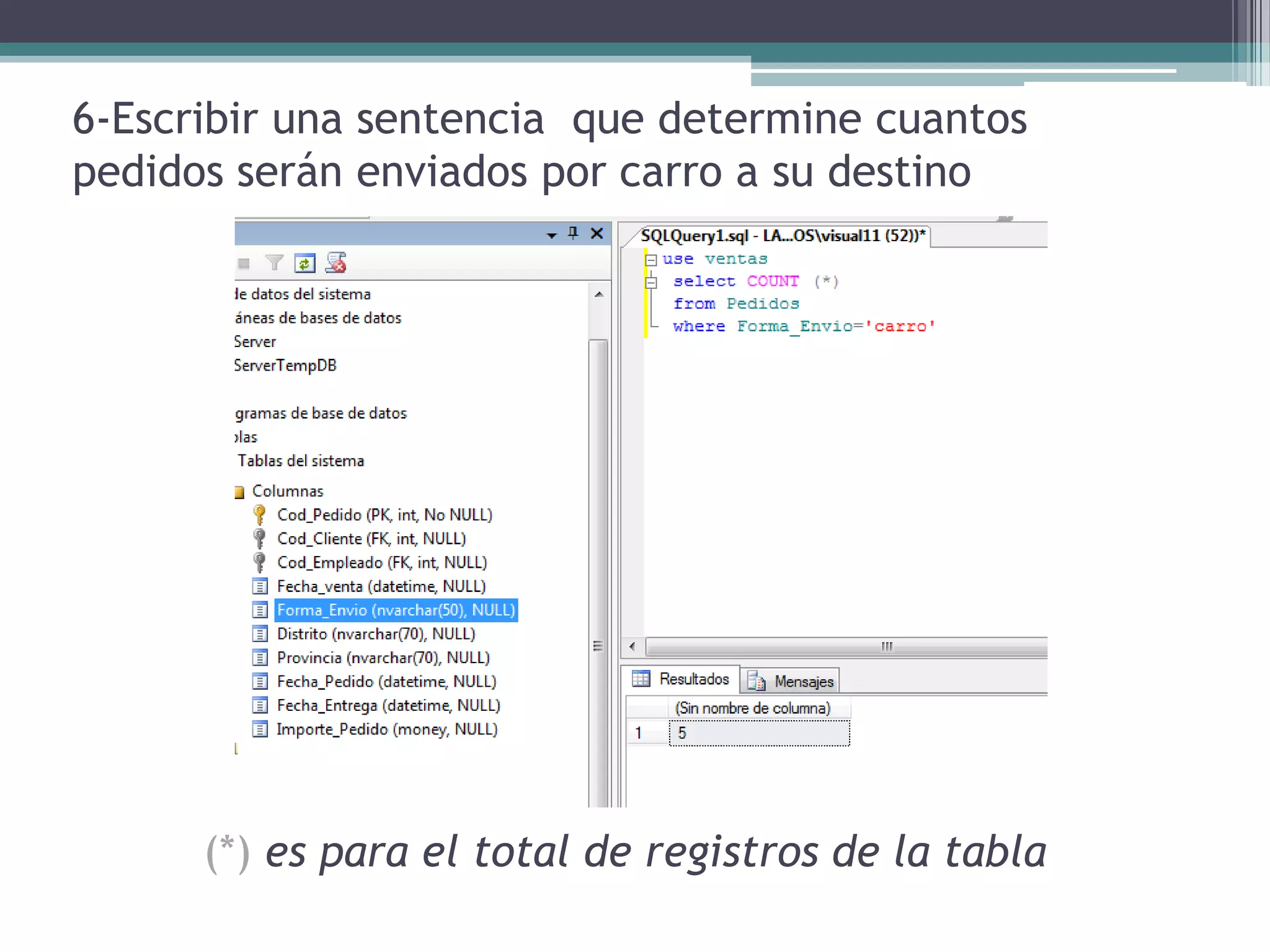1270x952 pixels.
Task: Click the column icon next to Forma_Envio
Action: click(260, 610)
